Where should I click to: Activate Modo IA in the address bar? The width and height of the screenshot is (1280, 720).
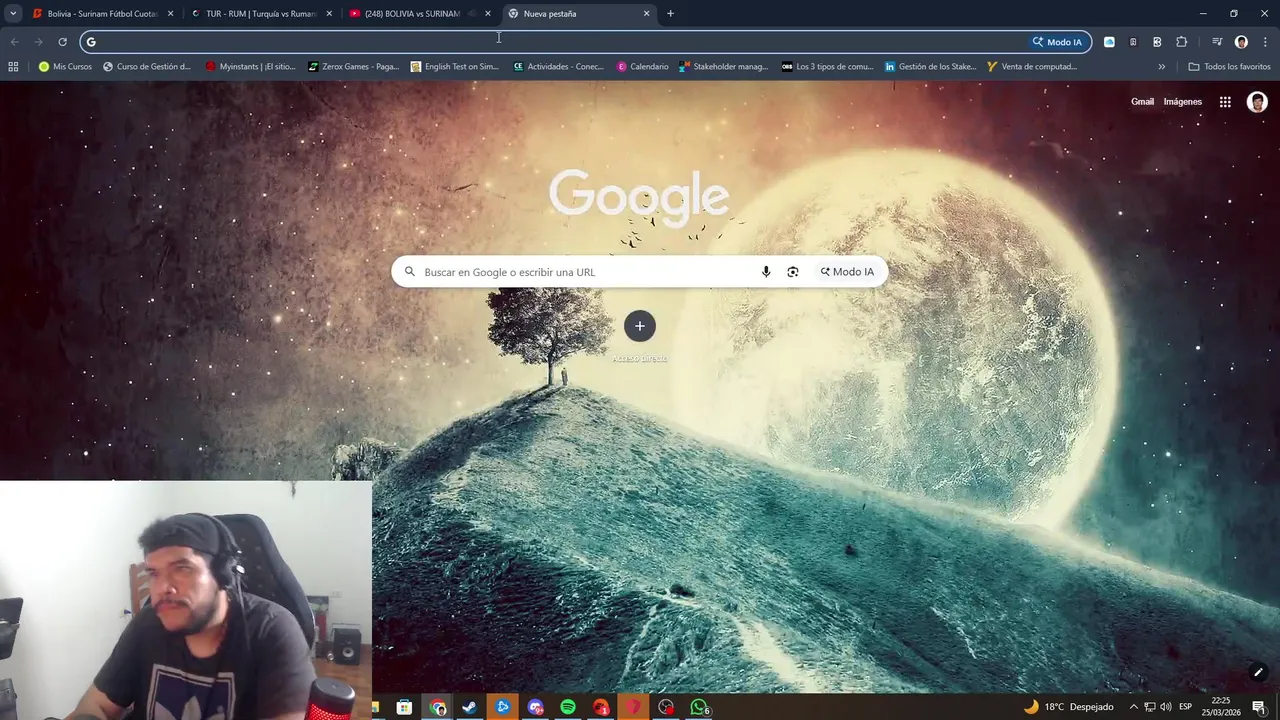click(1058, 42)
